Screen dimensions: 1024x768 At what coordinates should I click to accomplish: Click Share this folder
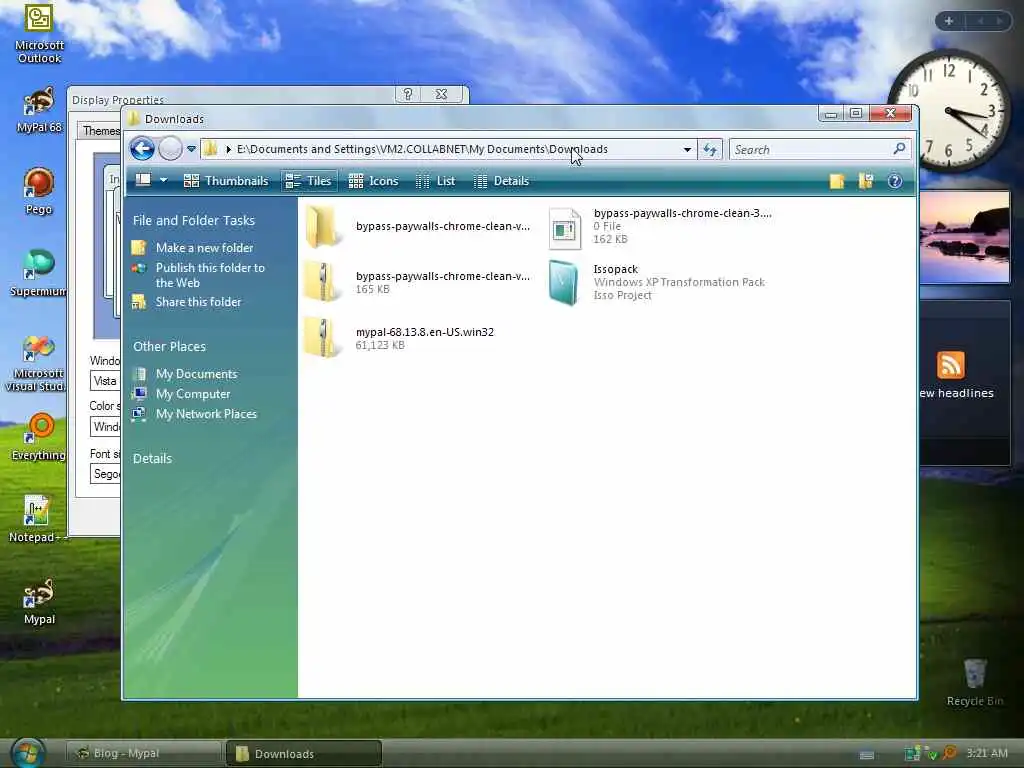tap(187, 302)
